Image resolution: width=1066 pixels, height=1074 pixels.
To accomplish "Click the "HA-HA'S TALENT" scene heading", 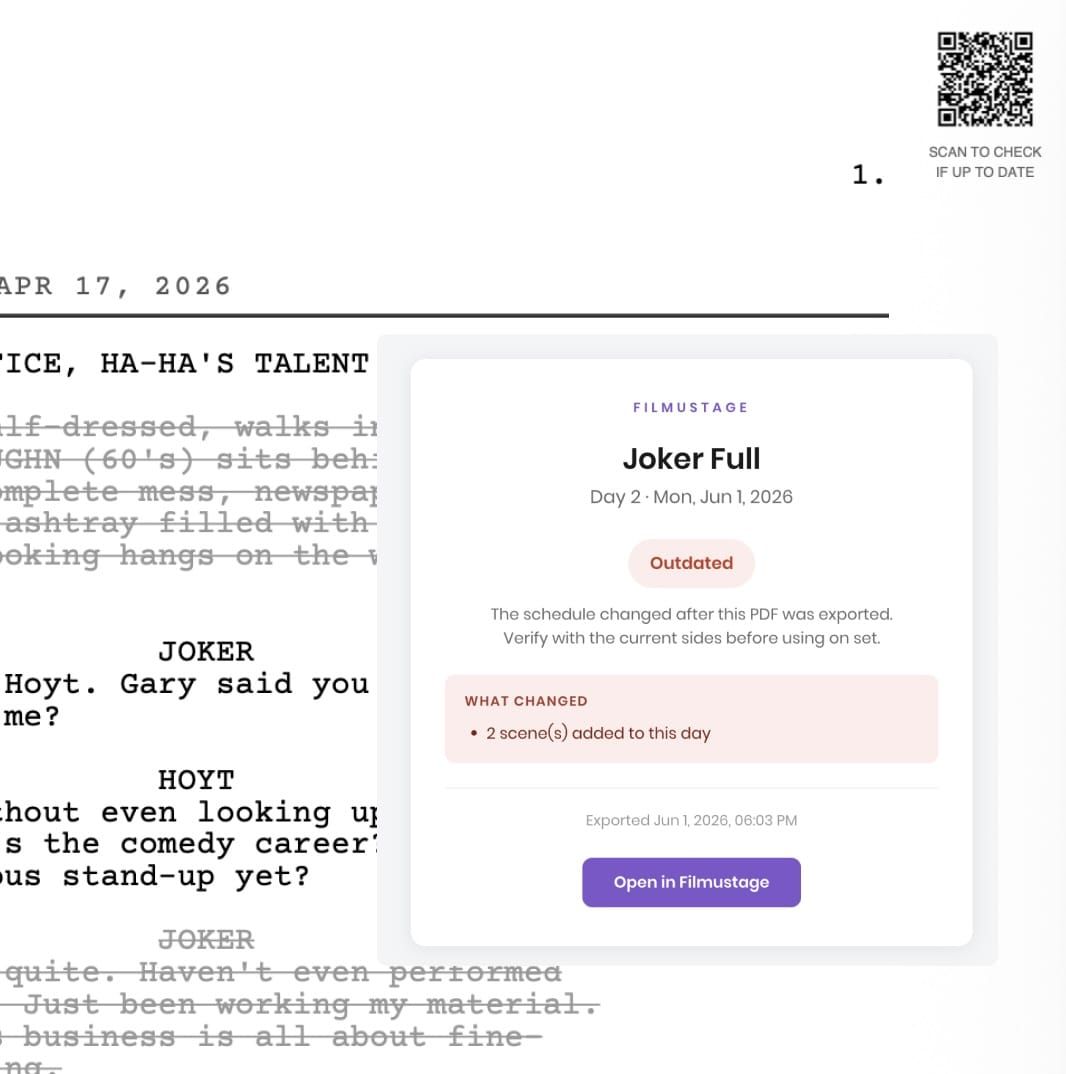I will coord(235,363).
